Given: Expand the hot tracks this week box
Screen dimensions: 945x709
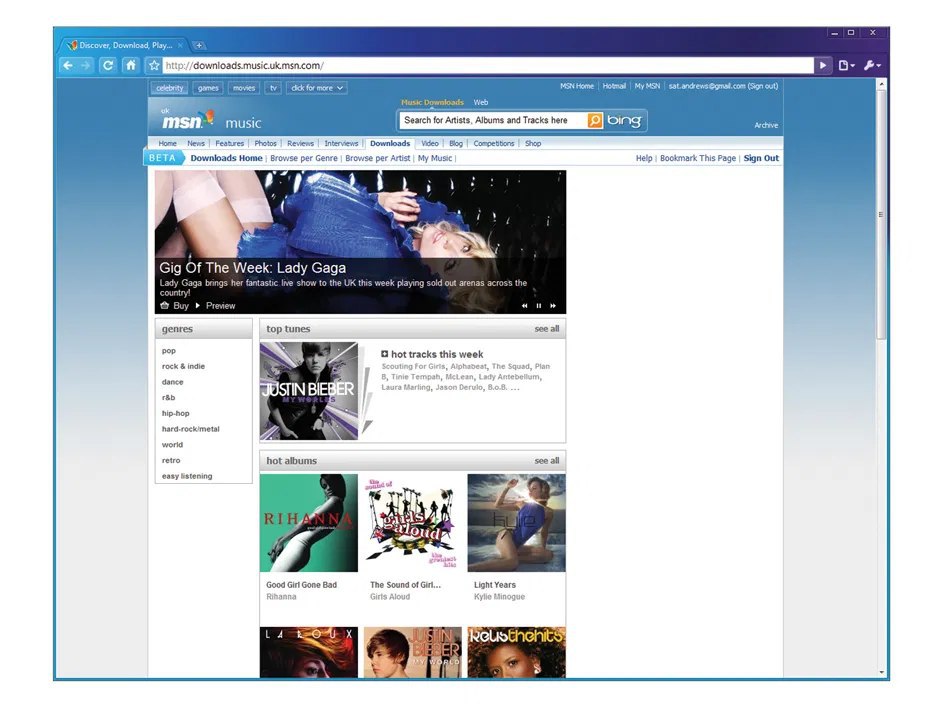Looking at the screenshot, I should coord(385,354).
